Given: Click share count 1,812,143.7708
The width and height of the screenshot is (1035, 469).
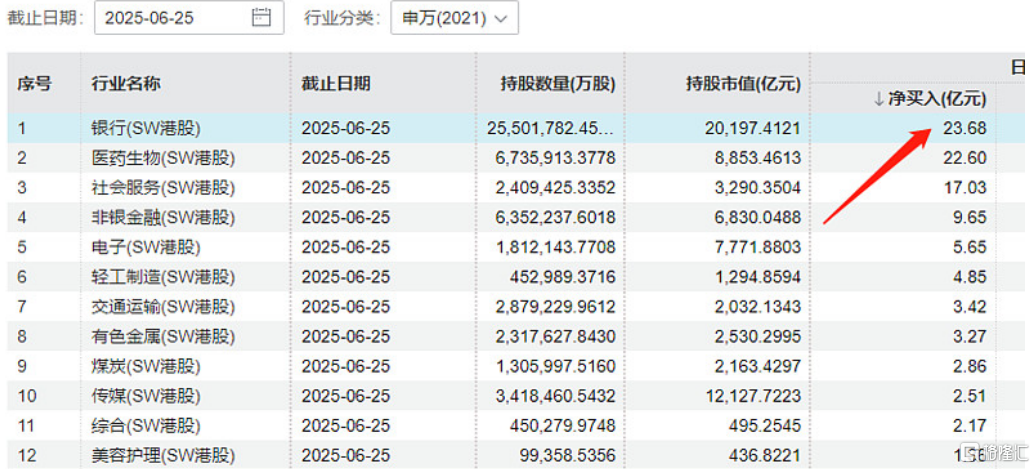Looking at the screenshot, I should pos(556,247).
